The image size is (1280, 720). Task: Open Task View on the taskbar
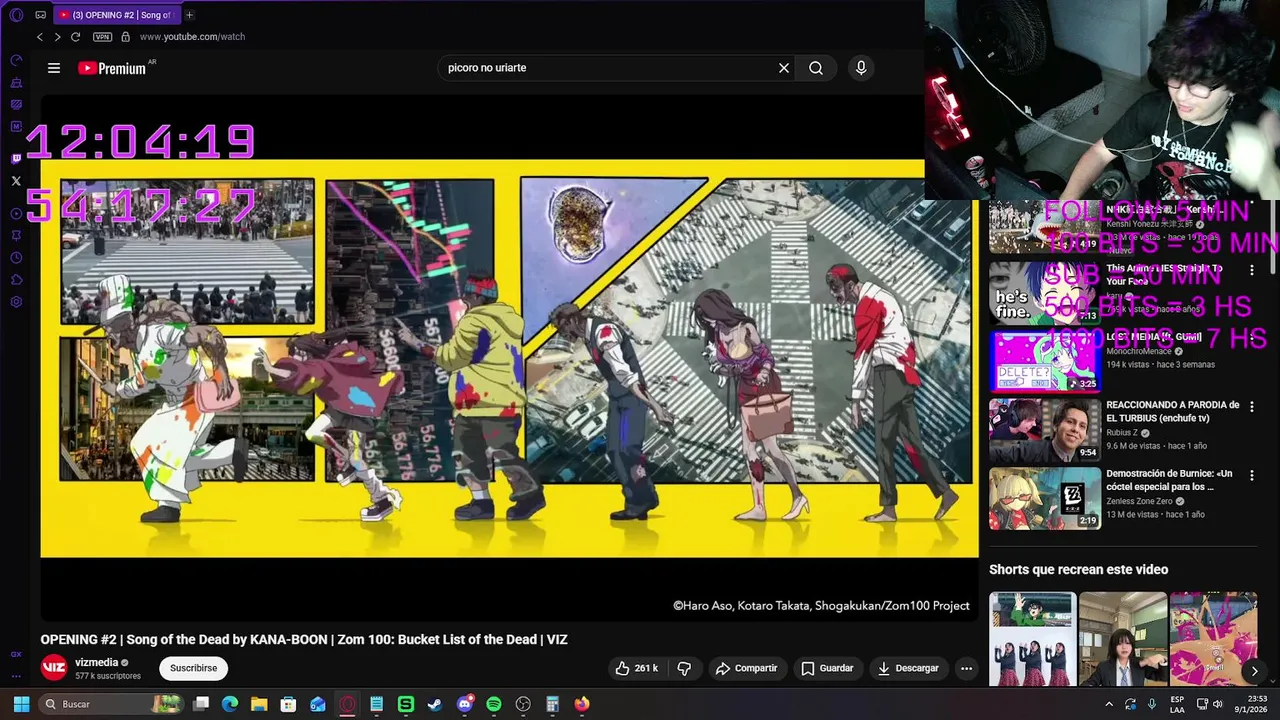point(201,704)
